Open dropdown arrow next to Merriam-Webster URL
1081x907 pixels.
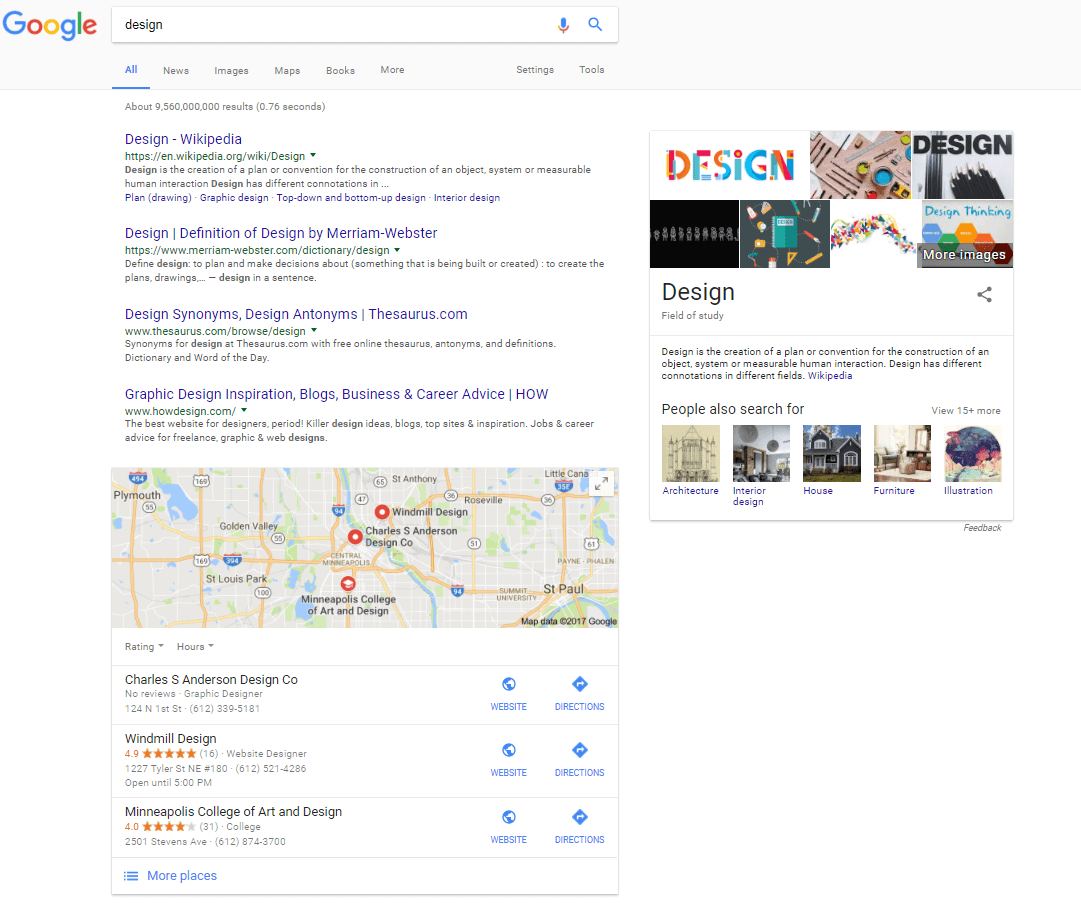point(397,249)
